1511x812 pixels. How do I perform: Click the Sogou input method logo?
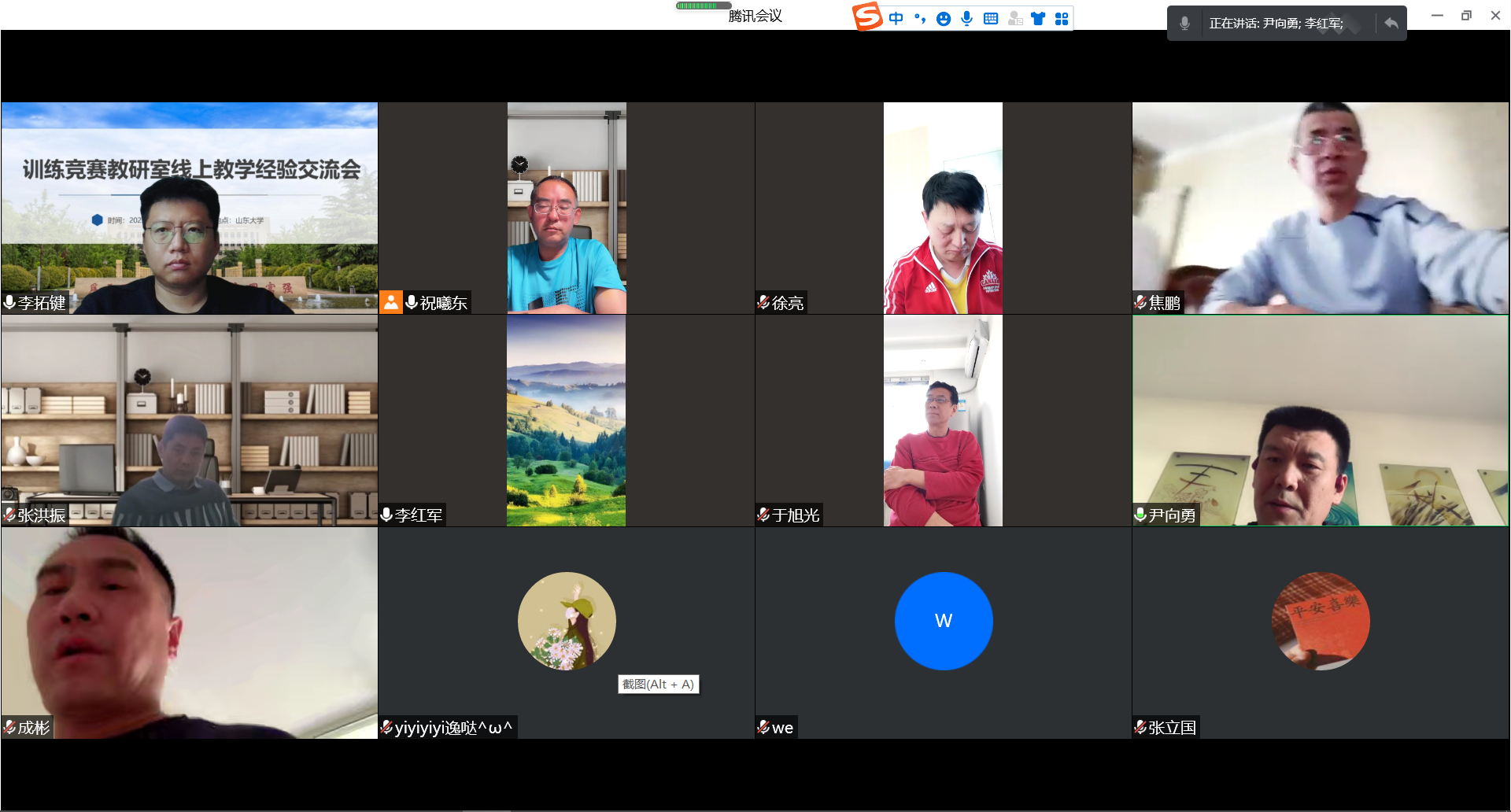point(868,17)
